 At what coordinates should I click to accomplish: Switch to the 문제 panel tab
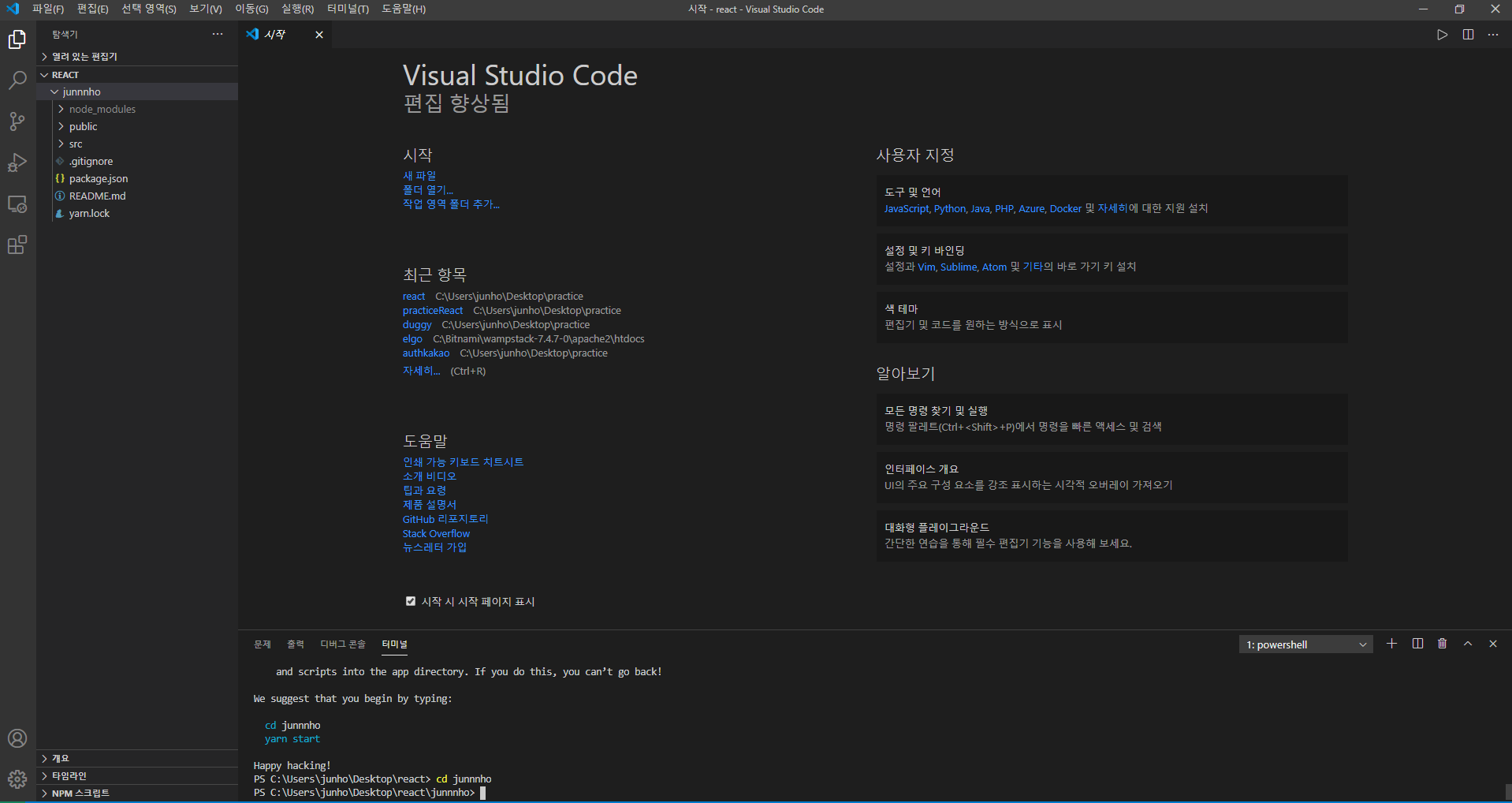(x=263, y=644)
